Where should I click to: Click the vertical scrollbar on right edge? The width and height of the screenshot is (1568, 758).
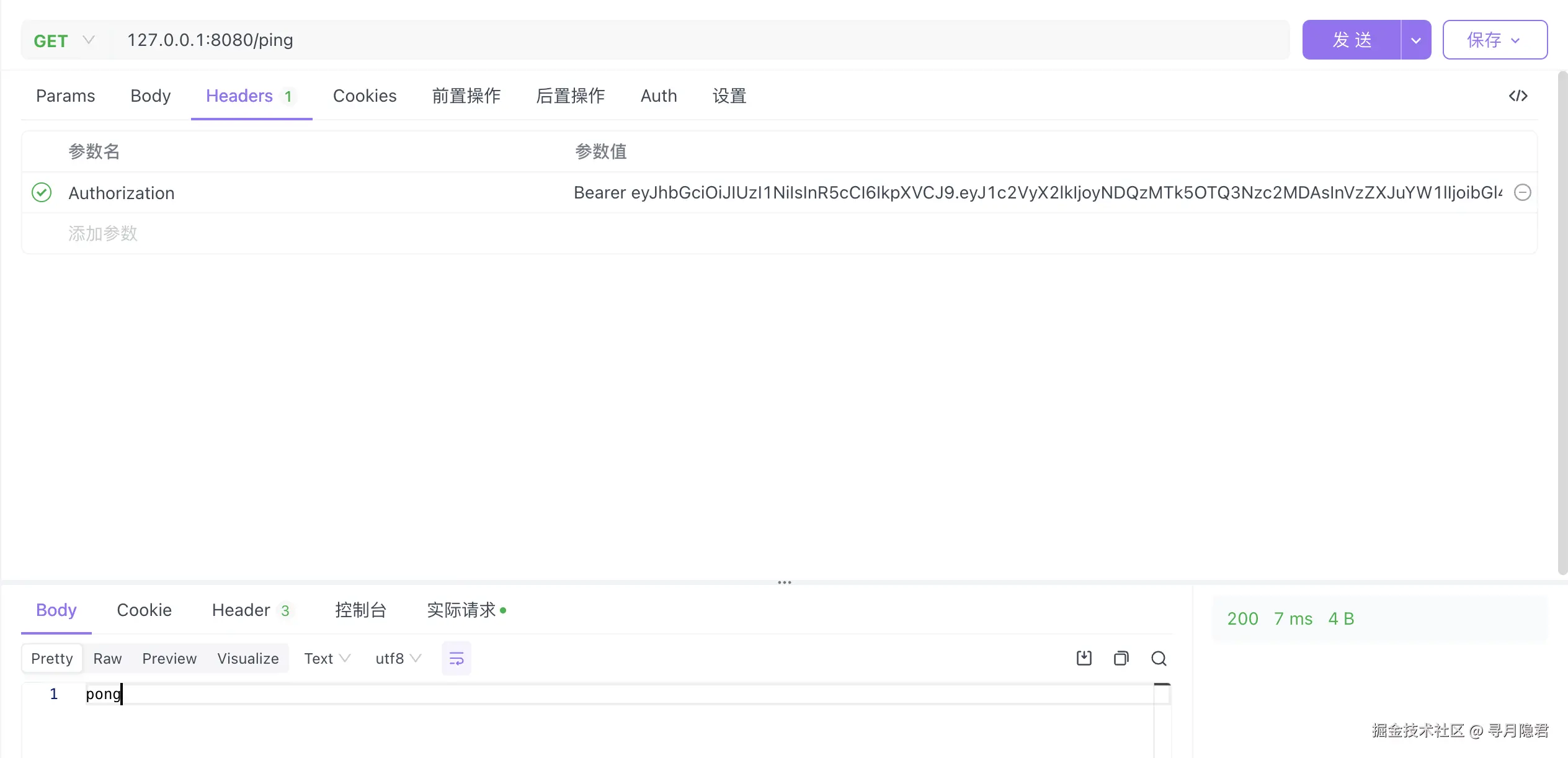(1562, 323)
